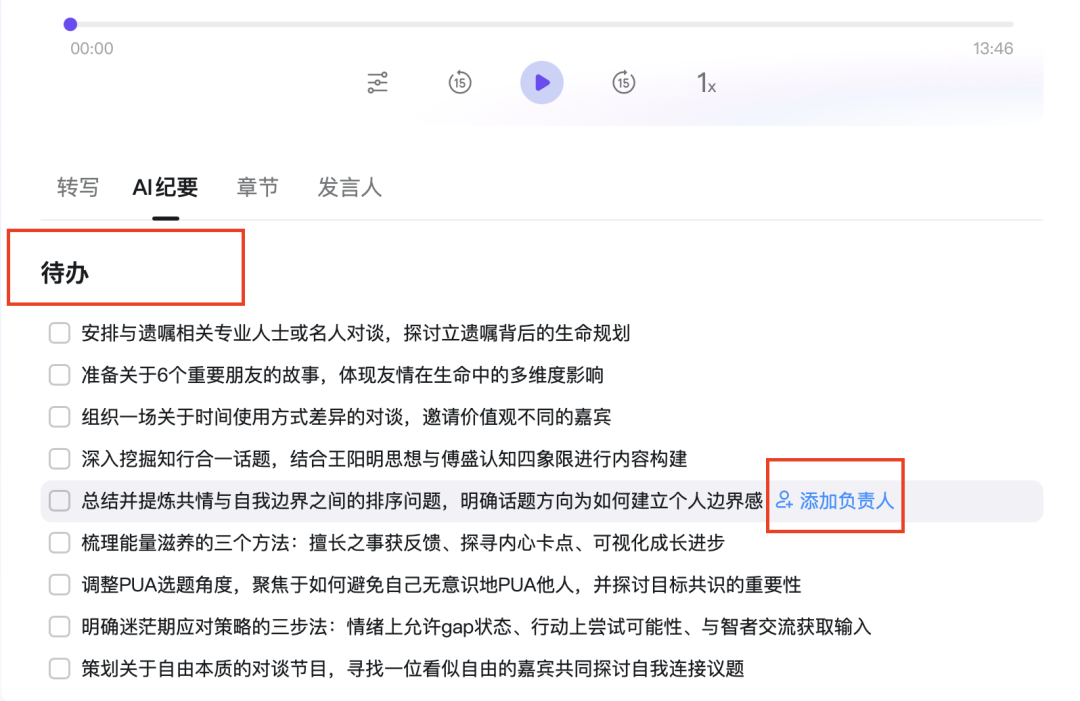
Task: Check the 安排与遗嘱相关专业人士 todo item
Action: pos(59,333)
